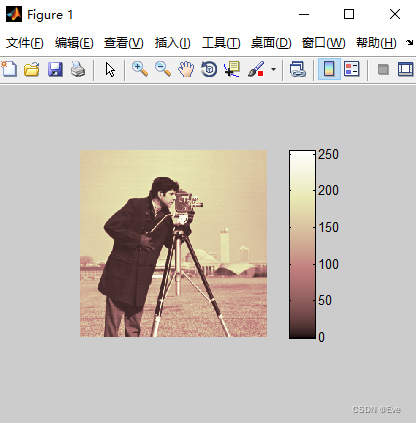The width and height of the screenshot is (416, 423).
Task: Open the 编辑(E) menu
Action: point(74,43)
